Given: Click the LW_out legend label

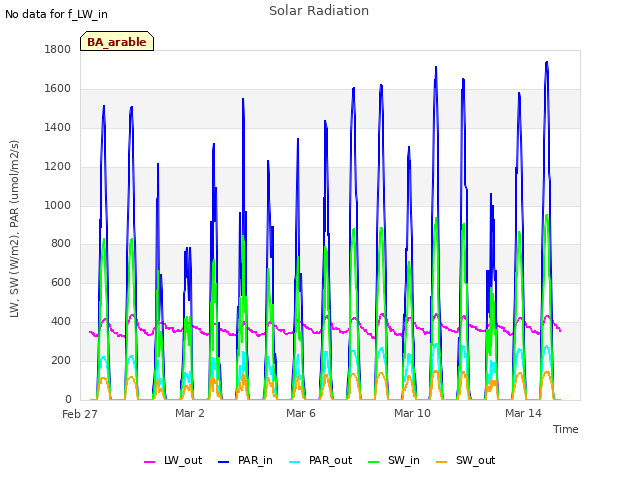Looking at the screenshot, I should (183, 460).
